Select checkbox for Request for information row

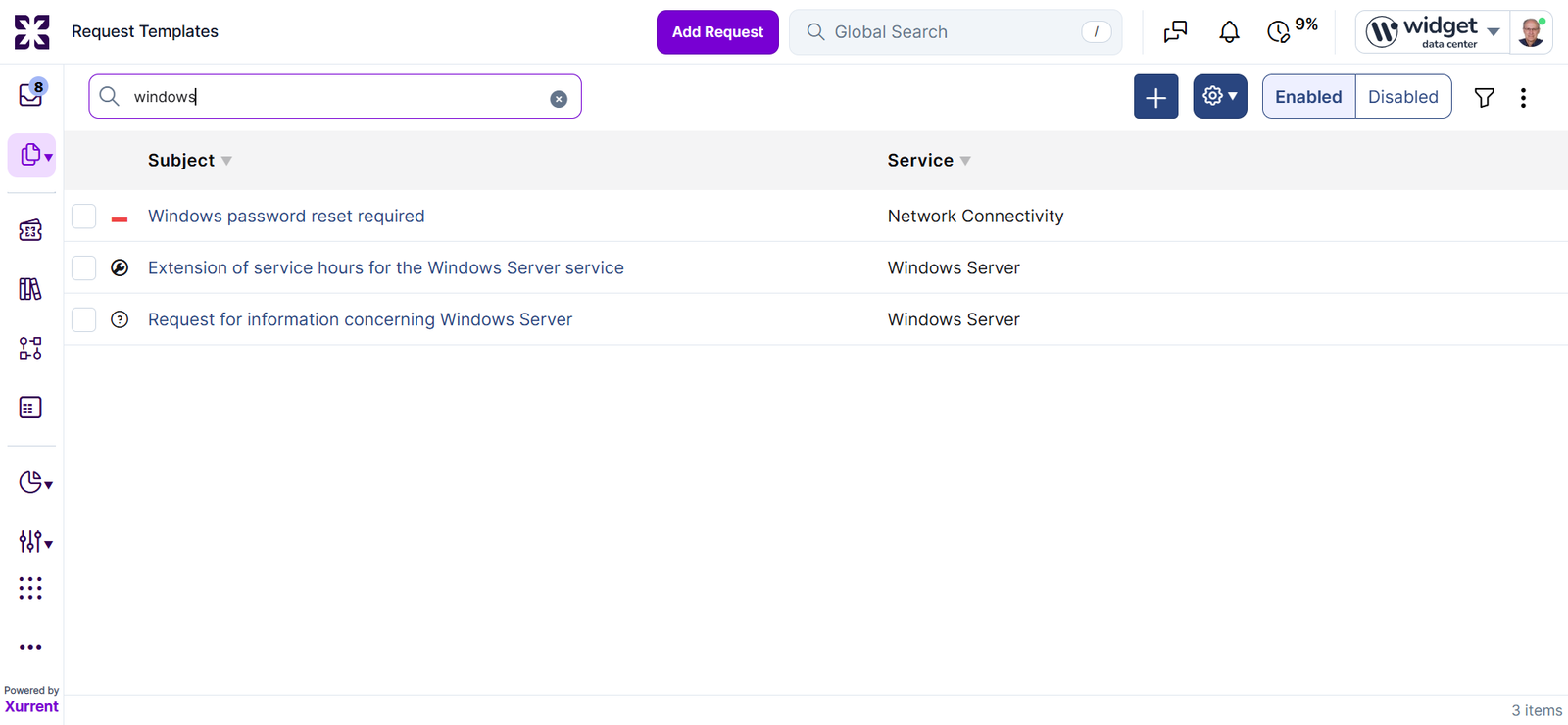pyautogui.click(x=84, y=319)
